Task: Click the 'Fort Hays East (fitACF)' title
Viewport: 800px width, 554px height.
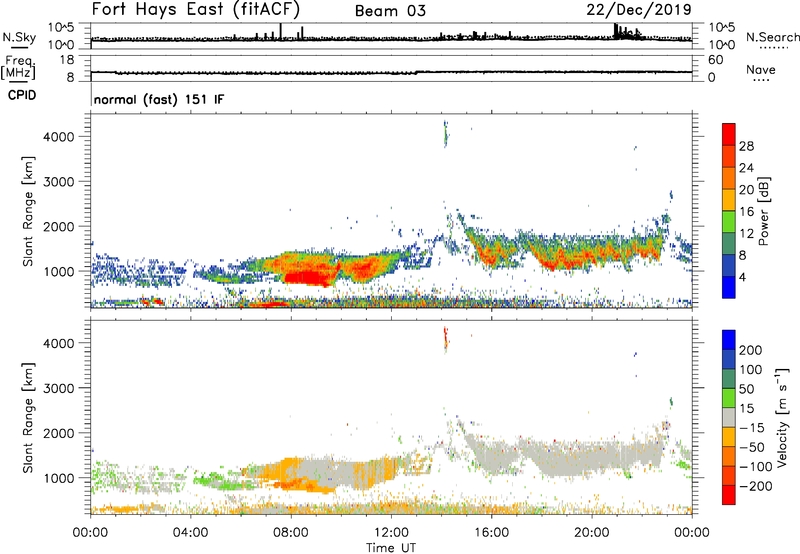Action: (195, 10)
